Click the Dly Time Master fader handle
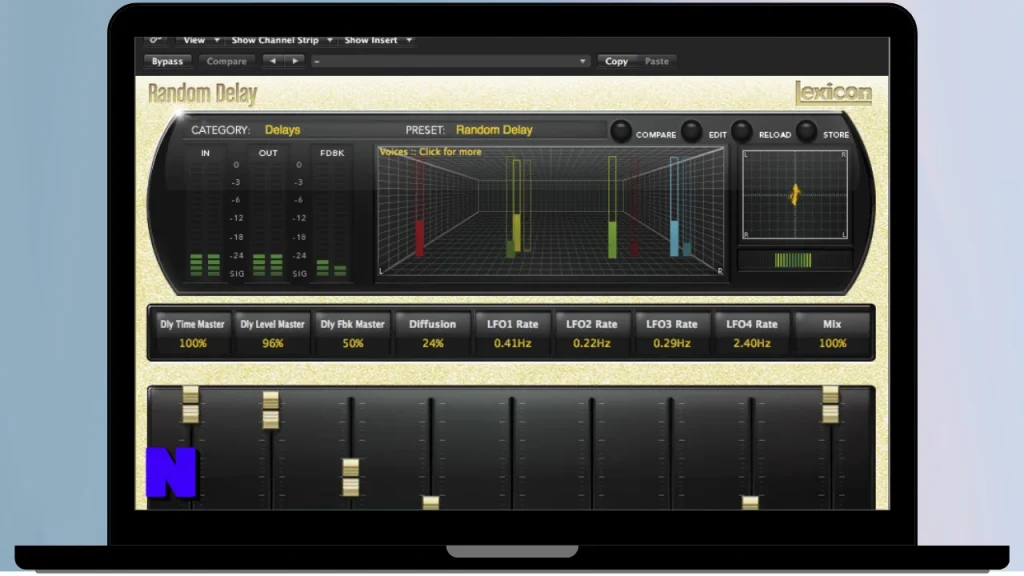The height and width of the screenshot is (576, 1024). [191, 404]
